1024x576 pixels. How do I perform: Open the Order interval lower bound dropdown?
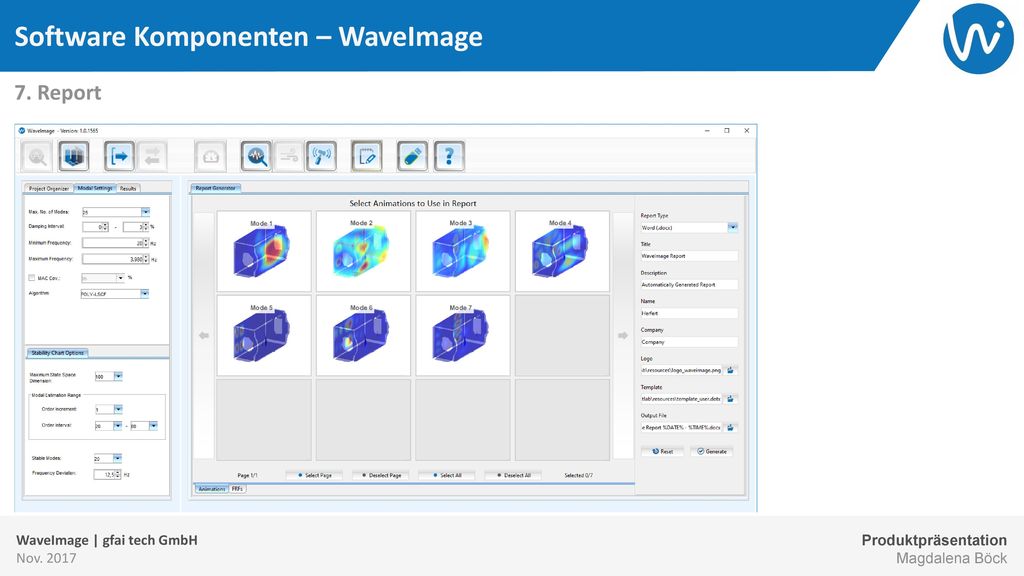point(118,426)
